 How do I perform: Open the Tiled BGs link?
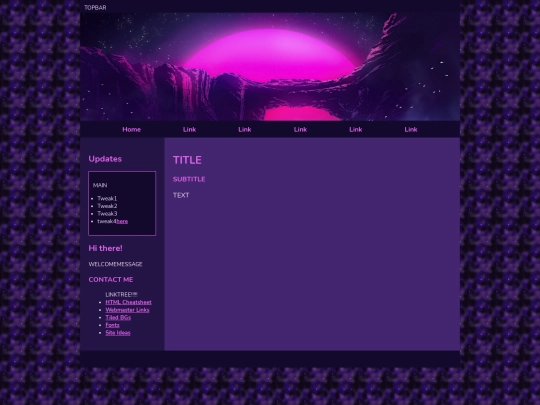point(118,318)
